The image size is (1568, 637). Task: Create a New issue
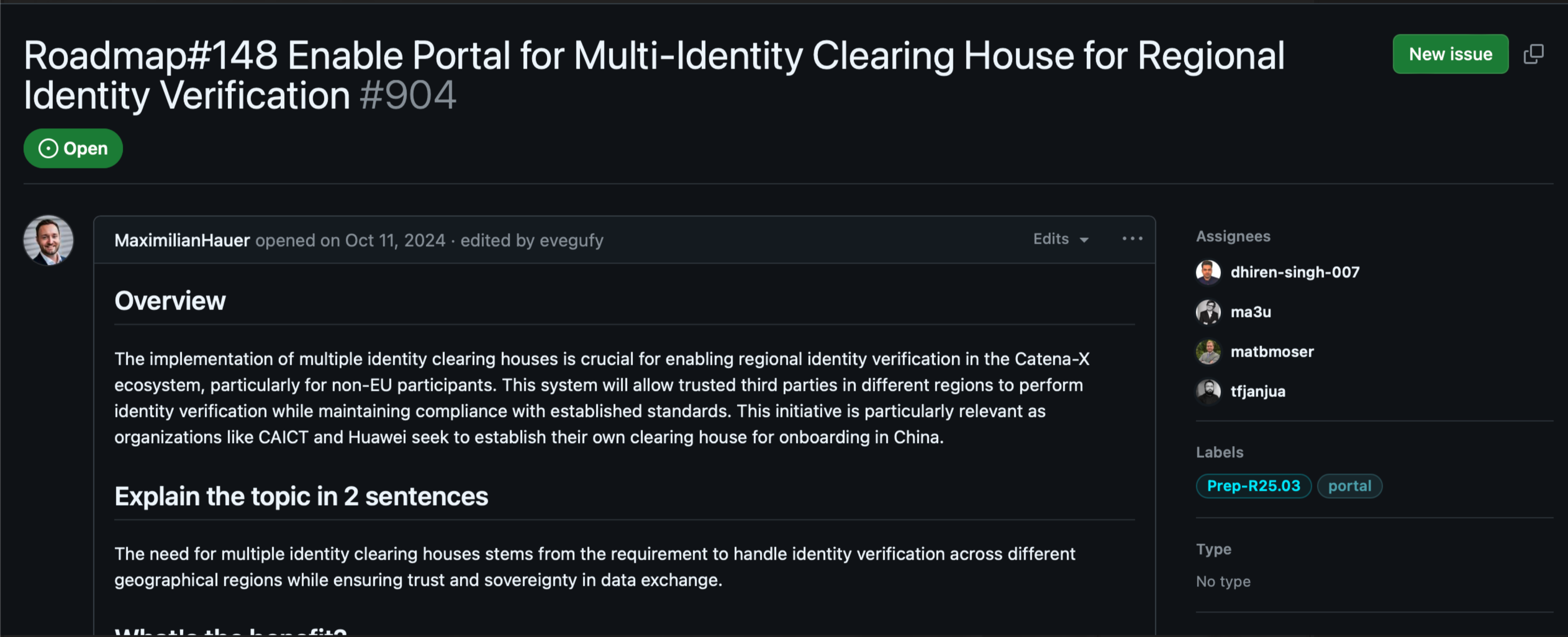(x=1450, y=54)
